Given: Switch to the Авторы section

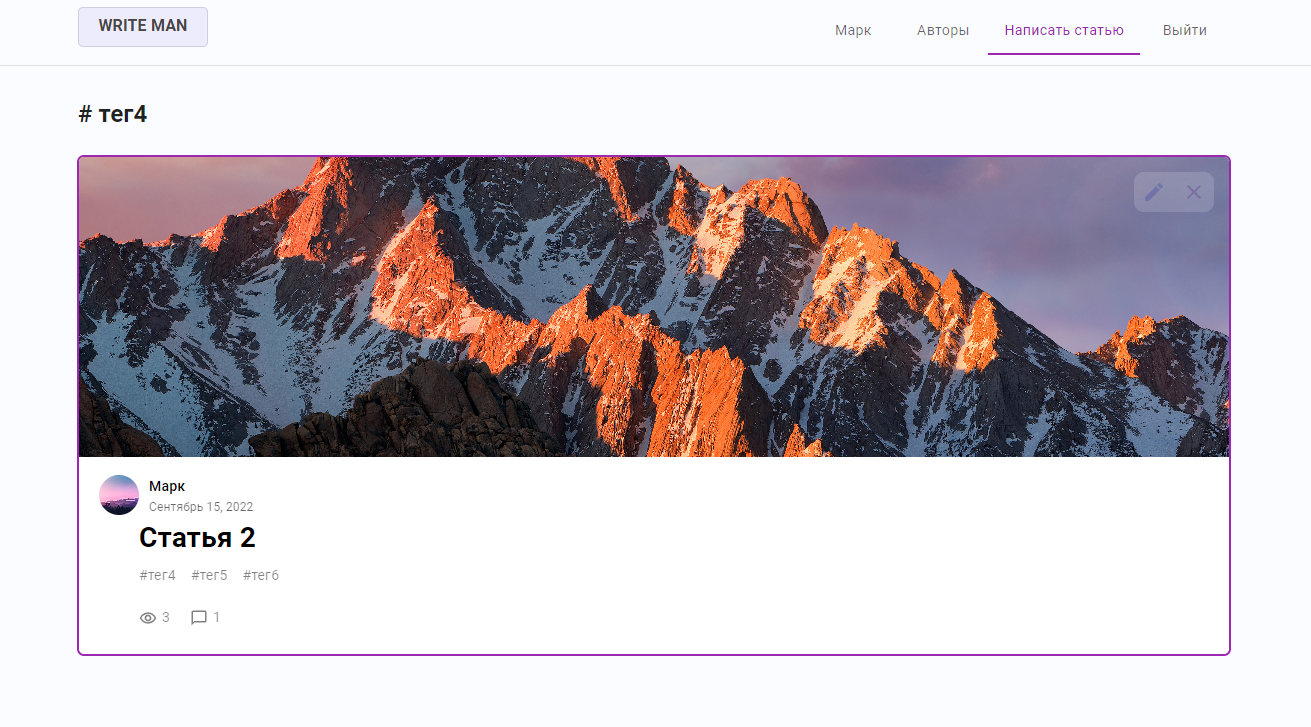Looking at the screenshot, I should (941, 30).
